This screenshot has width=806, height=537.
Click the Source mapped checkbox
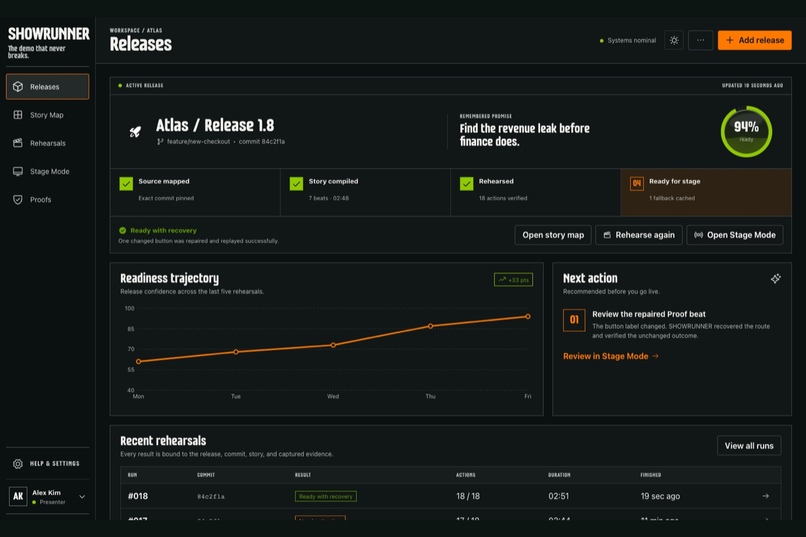[x=126, y=183]
